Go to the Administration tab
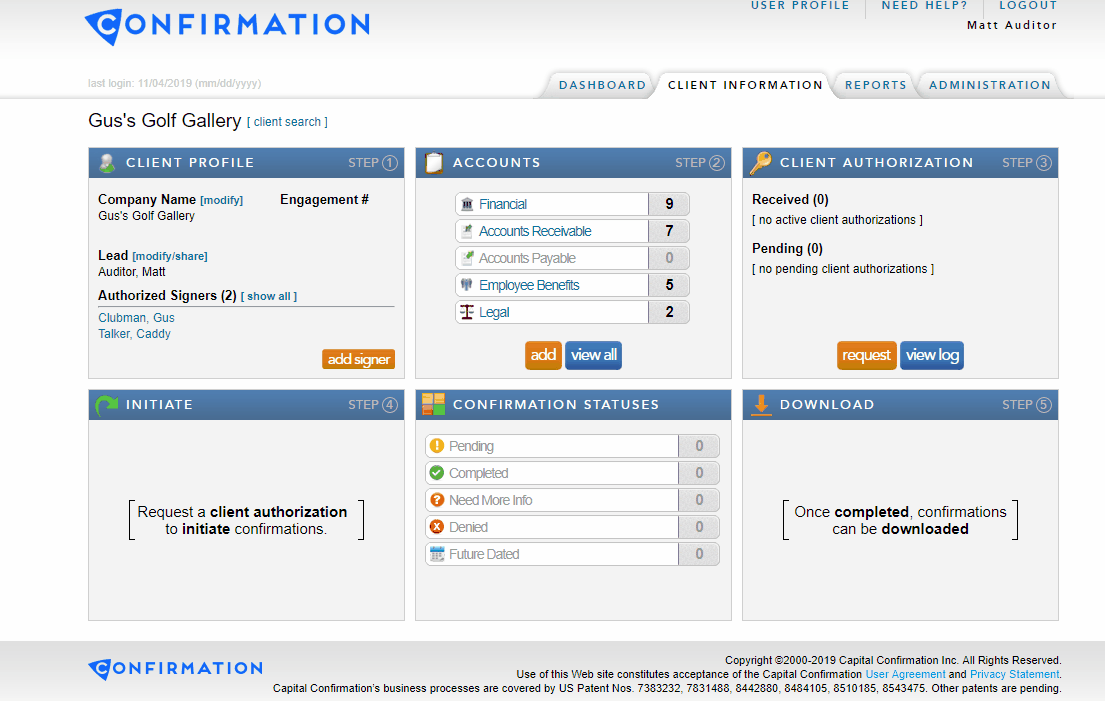1105x701 pixels. click(x=989, y=86)
